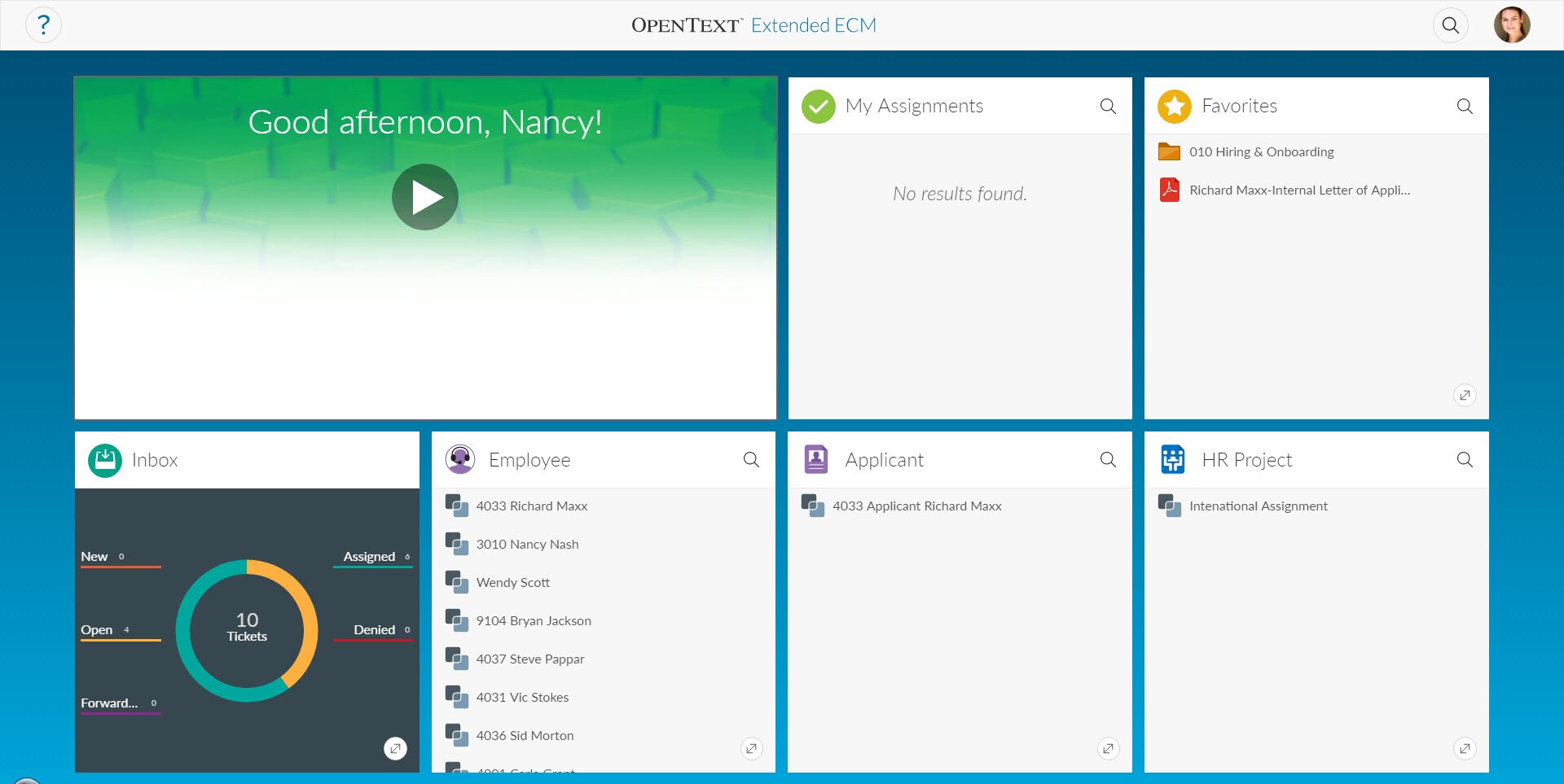Click the Inbox tile title
This screenshot has height=784, width=1564.
coord(155,460)
